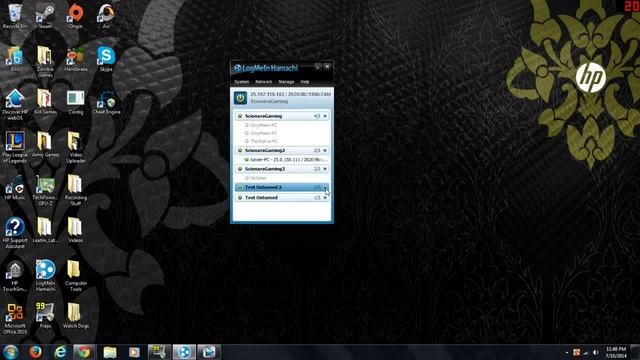The width and height of the screenshot is (640, 360).
Task: Collapse the ScionaraGaming3 network arrow
Action: click(x=325, y=169)
